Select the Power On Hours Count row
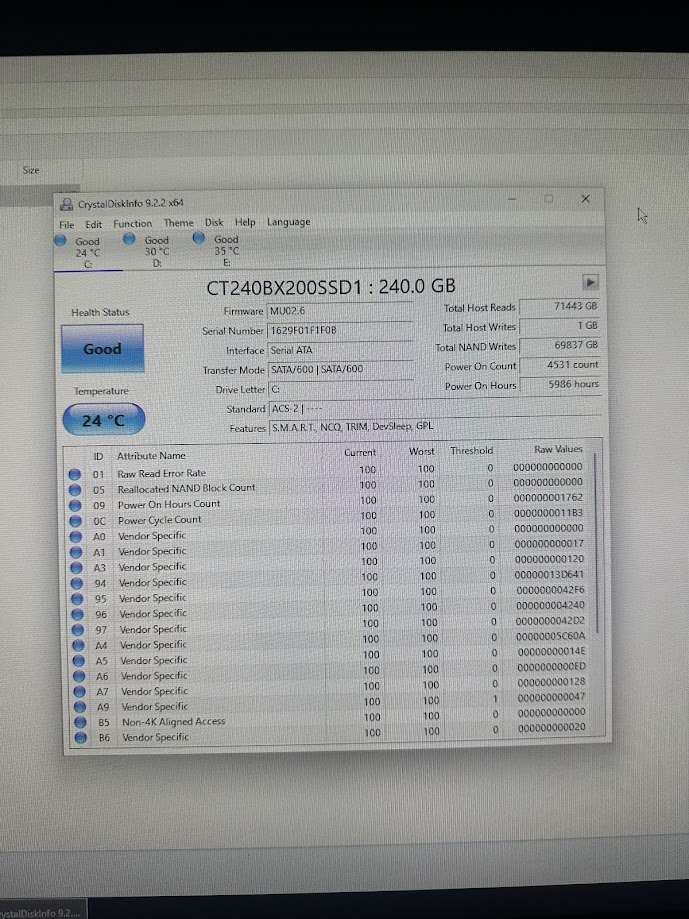This screenshot has width=689, height=919. click(x=330, y=502)
